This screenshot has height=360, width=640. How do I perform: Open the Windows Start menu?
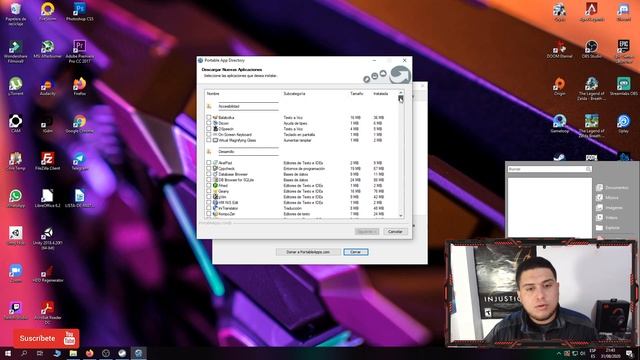(7, 353)
